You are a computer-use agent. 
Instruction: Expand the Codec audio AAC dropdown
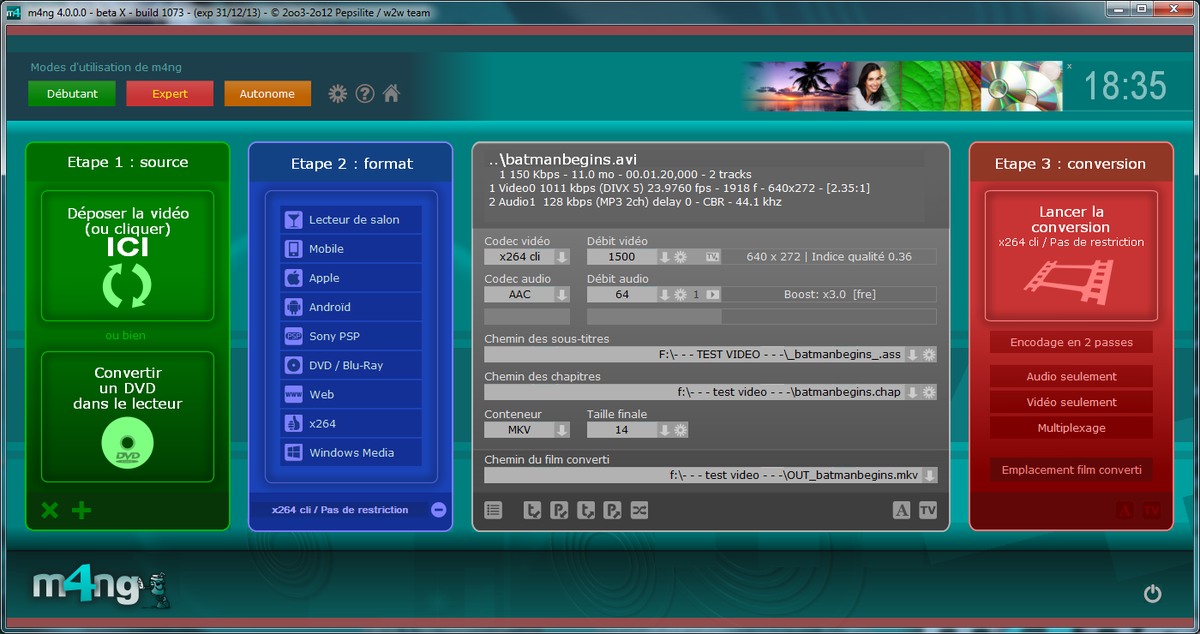tap(562, 295)
